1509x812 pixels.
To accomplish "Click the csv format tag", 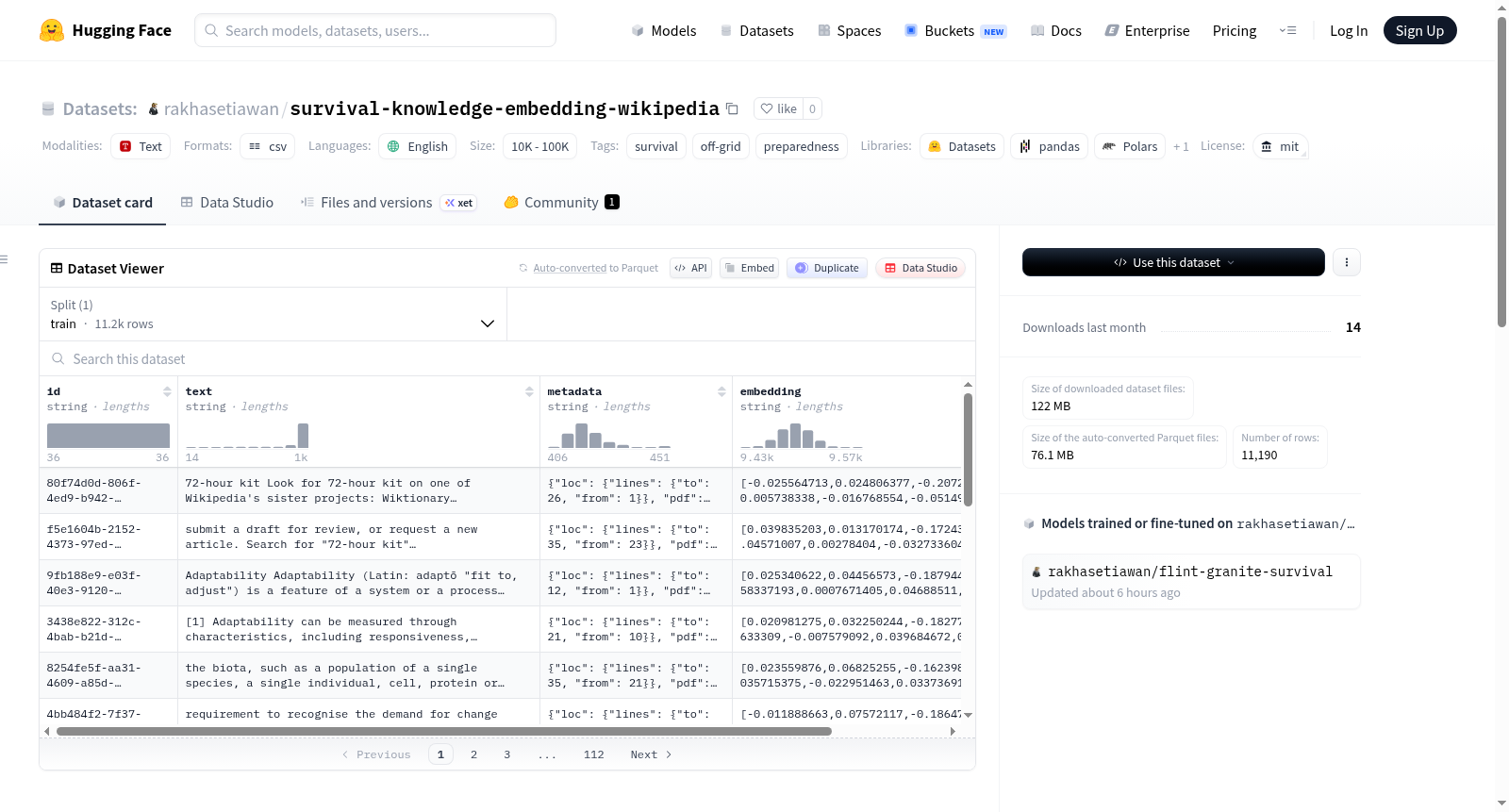I will 268,146.
